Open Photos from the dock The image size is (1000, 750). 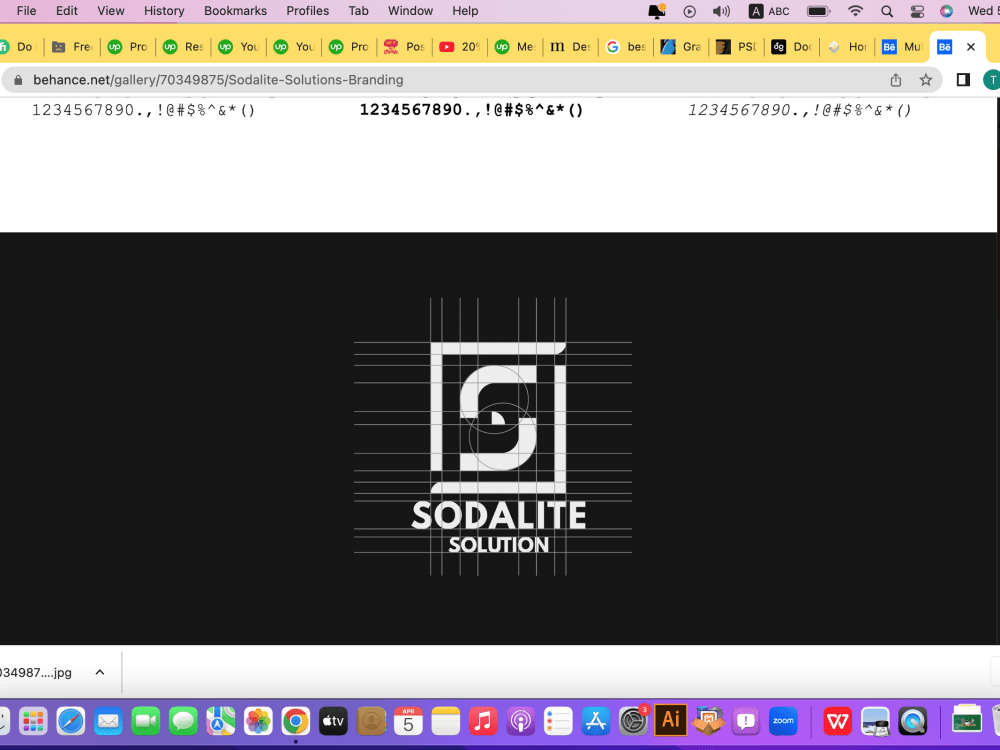click(x=258, y=721)
